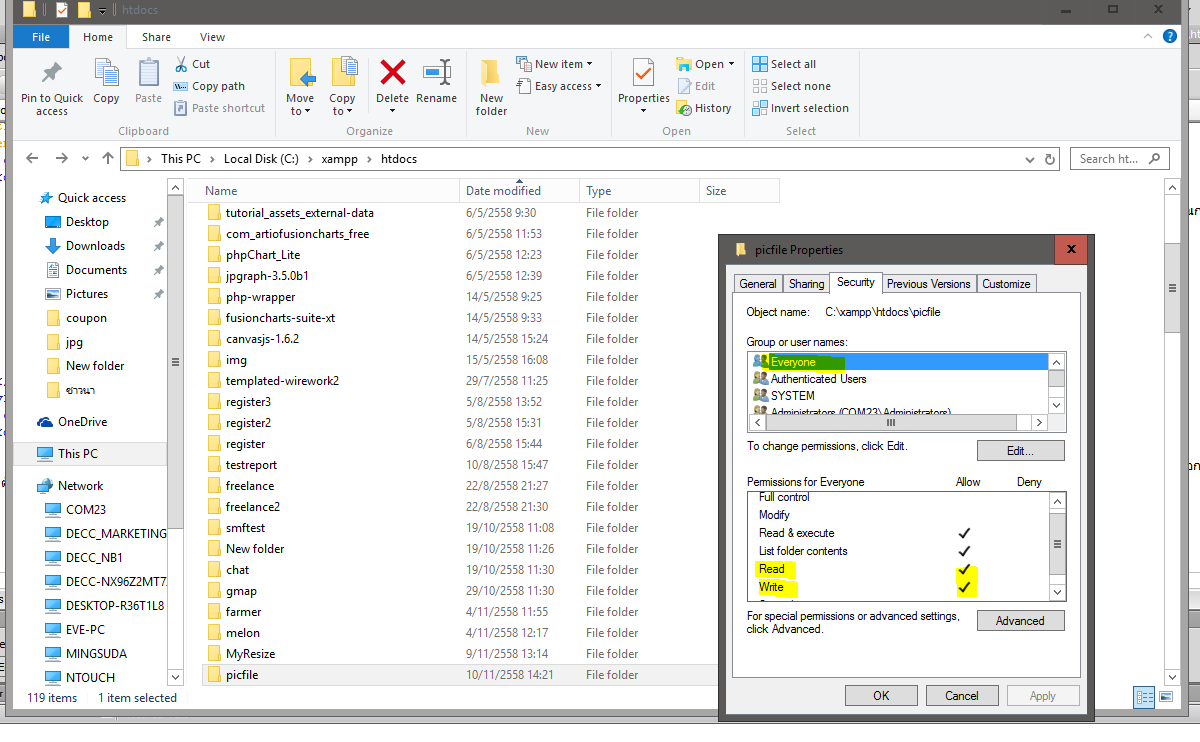Click History in the Open group

[704, 108]
